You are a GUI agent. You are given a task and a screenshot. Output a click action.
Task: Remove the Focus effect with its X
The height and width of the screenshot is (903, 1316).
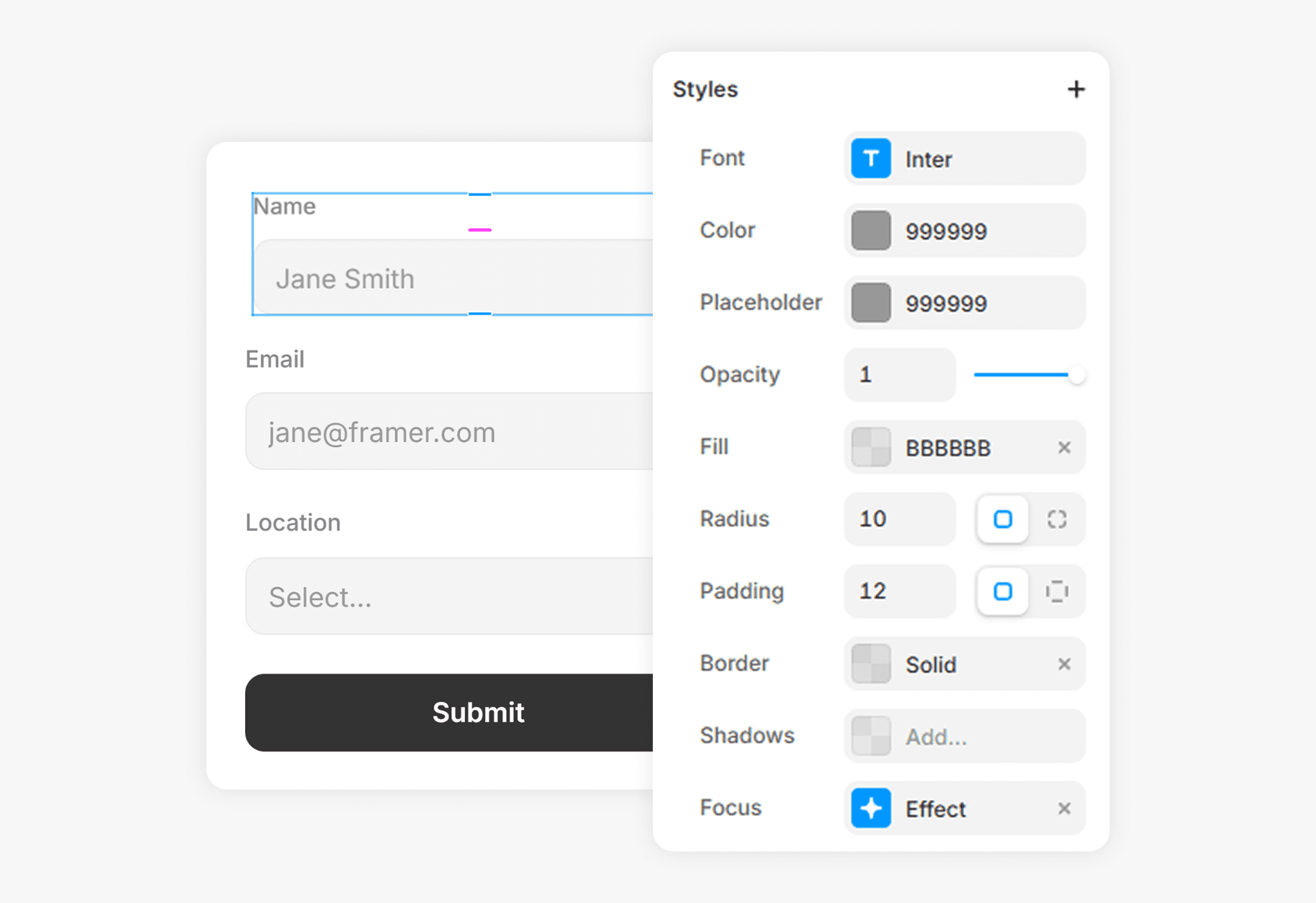click(x=1064, y=808)
